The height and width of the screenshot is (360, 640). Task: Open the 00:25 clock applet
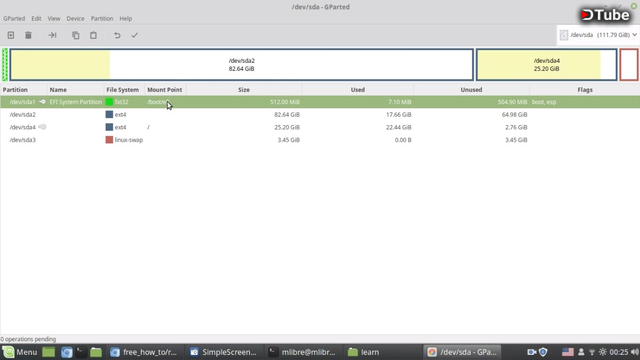[619, 352]
